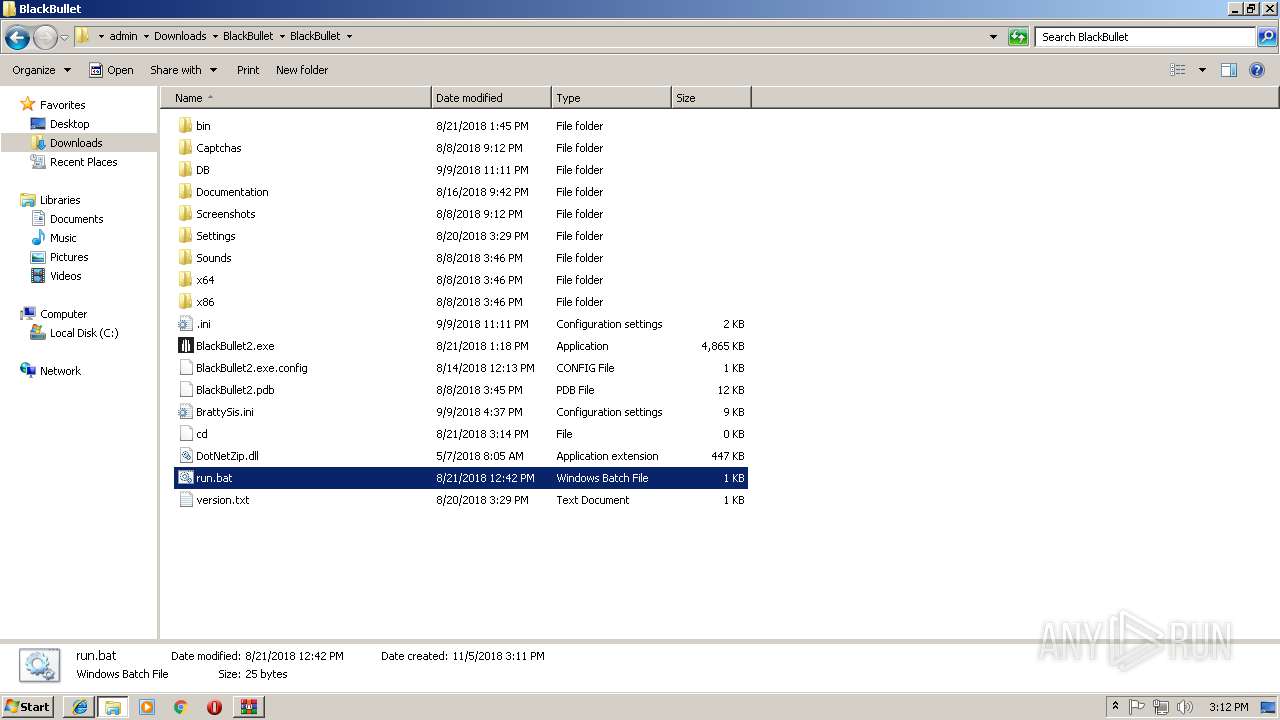This screenshot has width=1280, height=720.
Task: Select the DB folder icon
Action: 185,170
